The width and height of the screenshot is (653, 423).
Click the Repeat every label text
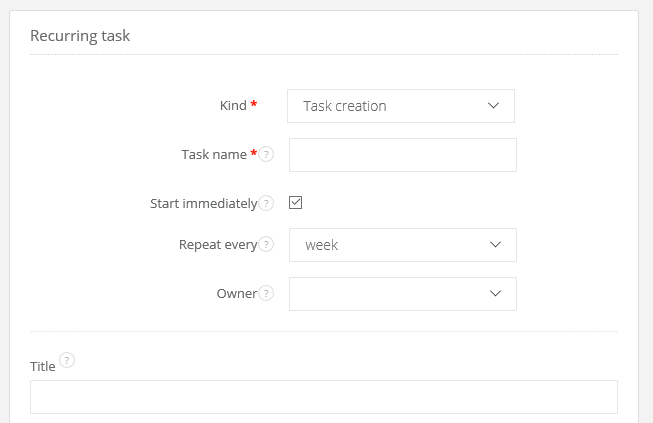coord(217,245)
